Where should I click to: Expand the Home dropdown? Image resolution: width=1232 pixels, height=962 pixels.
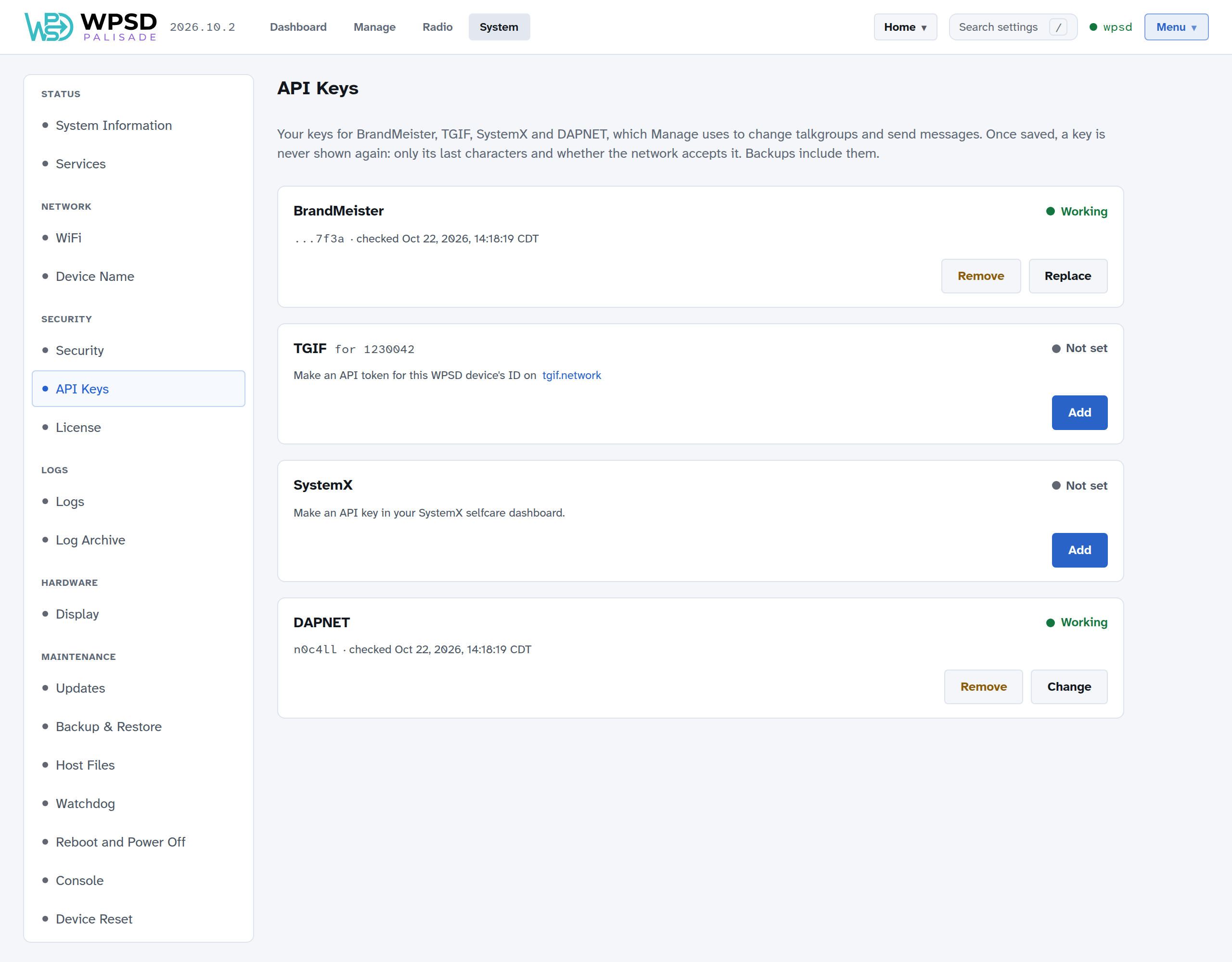[x=905, y=27]
